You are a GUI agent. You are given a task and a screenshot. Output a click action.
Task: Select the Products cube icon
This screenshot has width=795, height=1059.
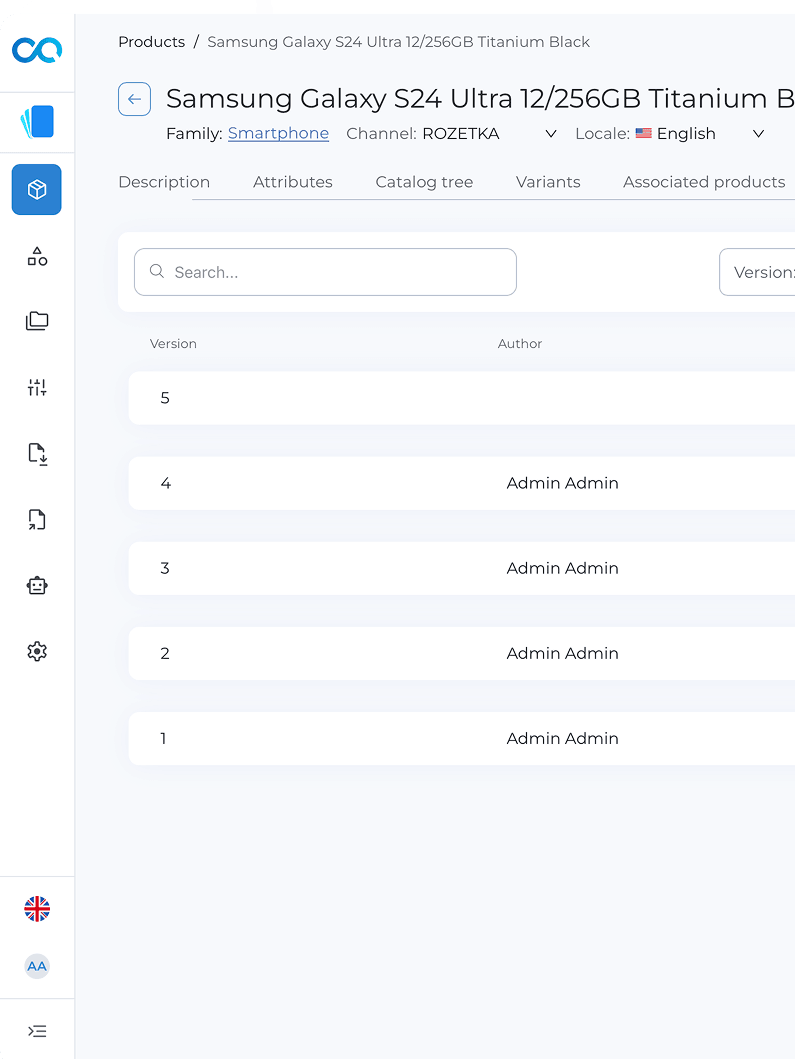36,190
